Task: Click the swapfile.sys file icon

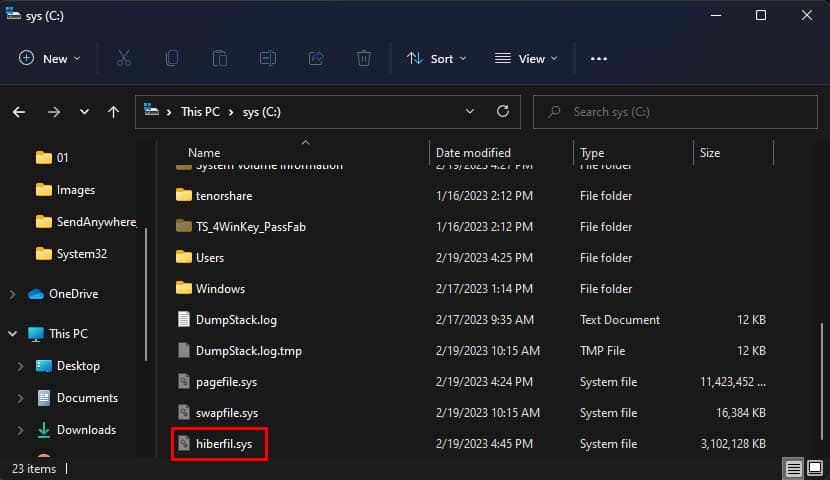Action: click(x=184, y=412)
